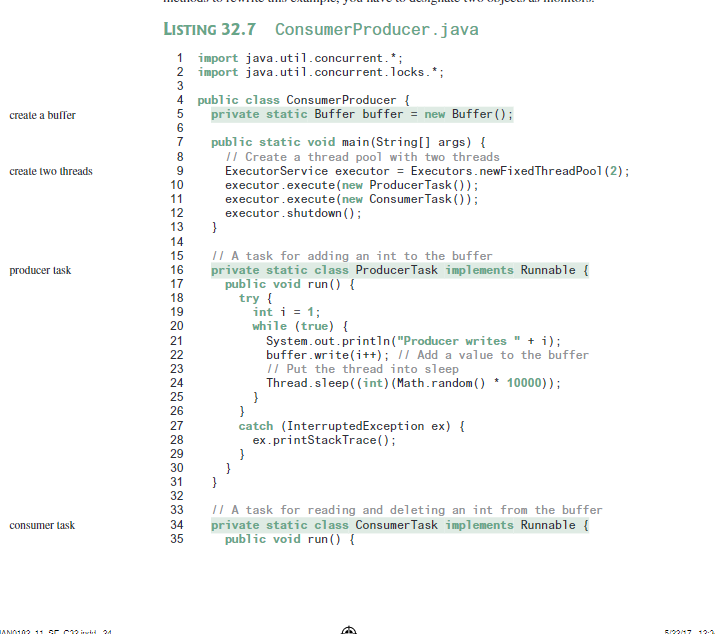Screen dimensions: 715x634
Task: Click the line 'import java.util.concurrent.*;'
Action: [300, 58]
